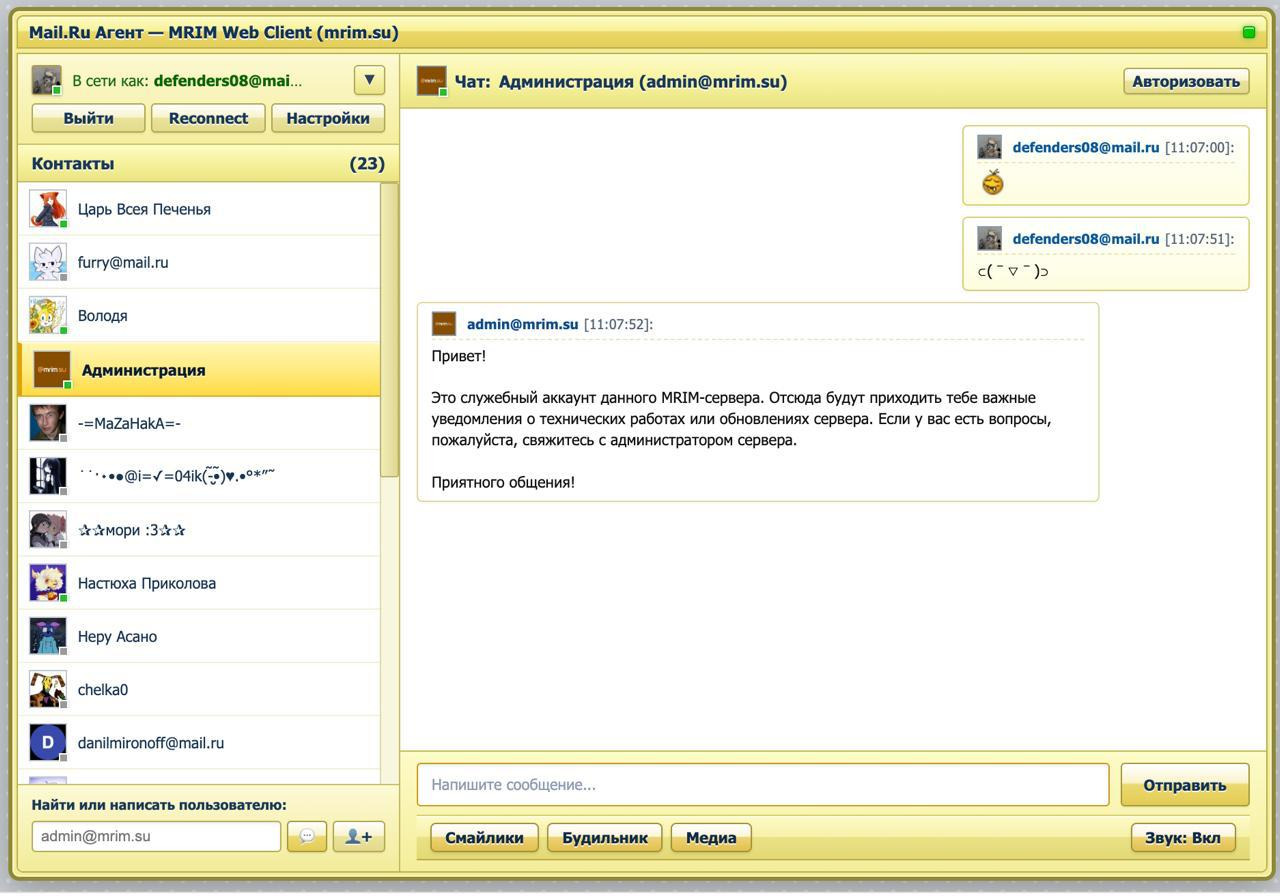The height and width of the screenshot is (896, 1280).
Task: Focus the Напишите сообщение message field
Action: 763,784
